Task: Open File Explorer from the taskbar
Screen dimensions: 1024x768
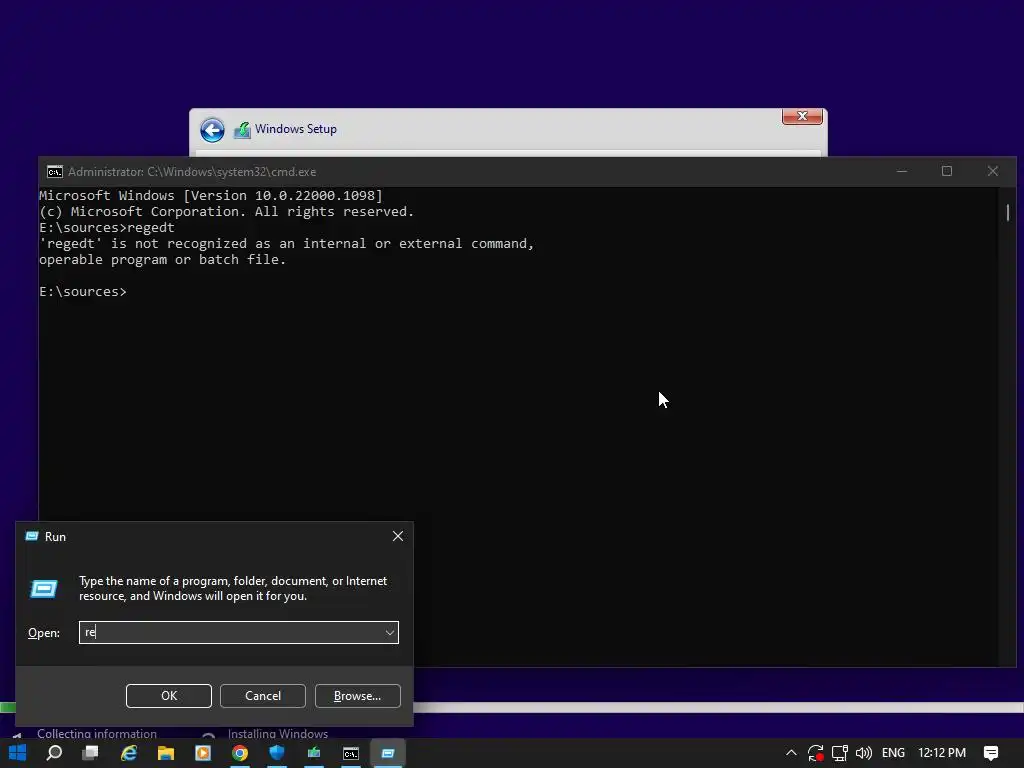Action: click(166, 753)
